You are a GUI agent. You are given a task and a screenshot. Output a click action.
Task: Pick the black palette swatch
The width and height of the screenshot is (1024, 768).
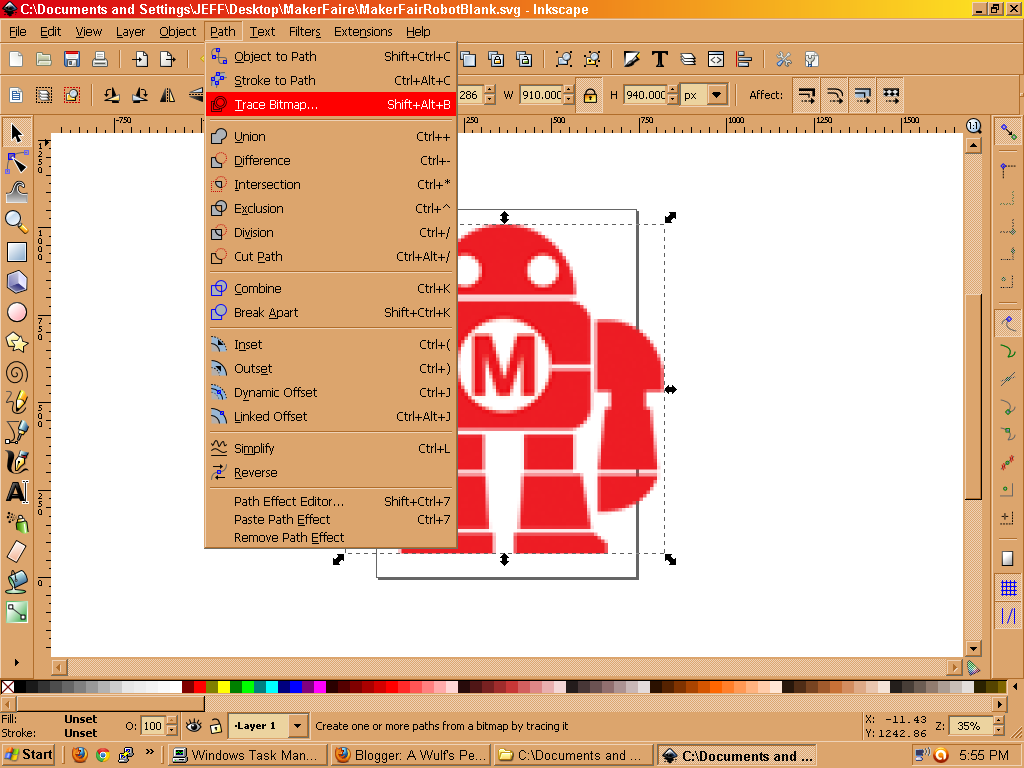point(20,686)
